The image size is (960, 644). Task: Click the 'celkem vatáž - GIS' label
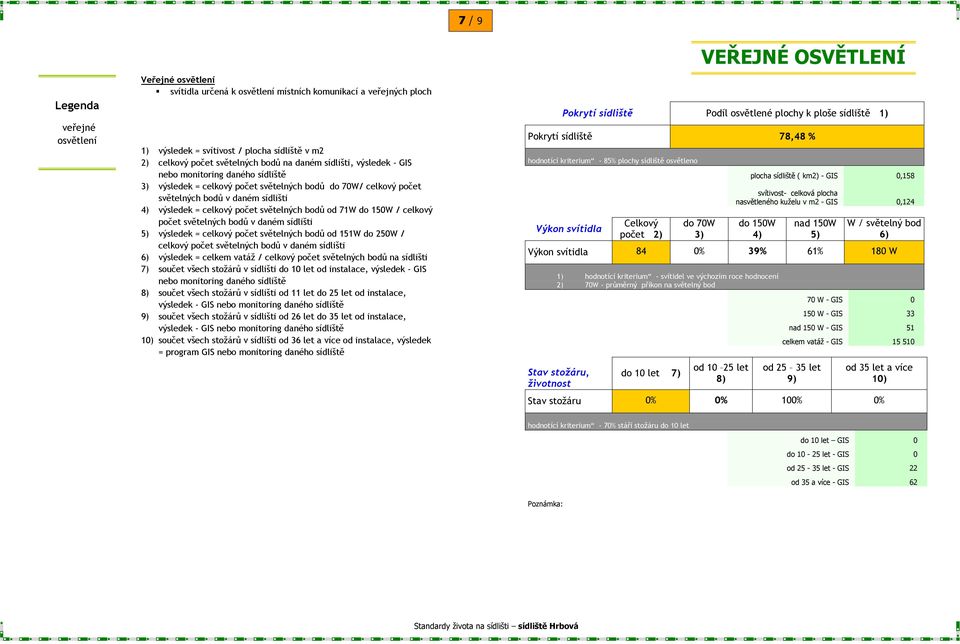[x=812, y=342]
